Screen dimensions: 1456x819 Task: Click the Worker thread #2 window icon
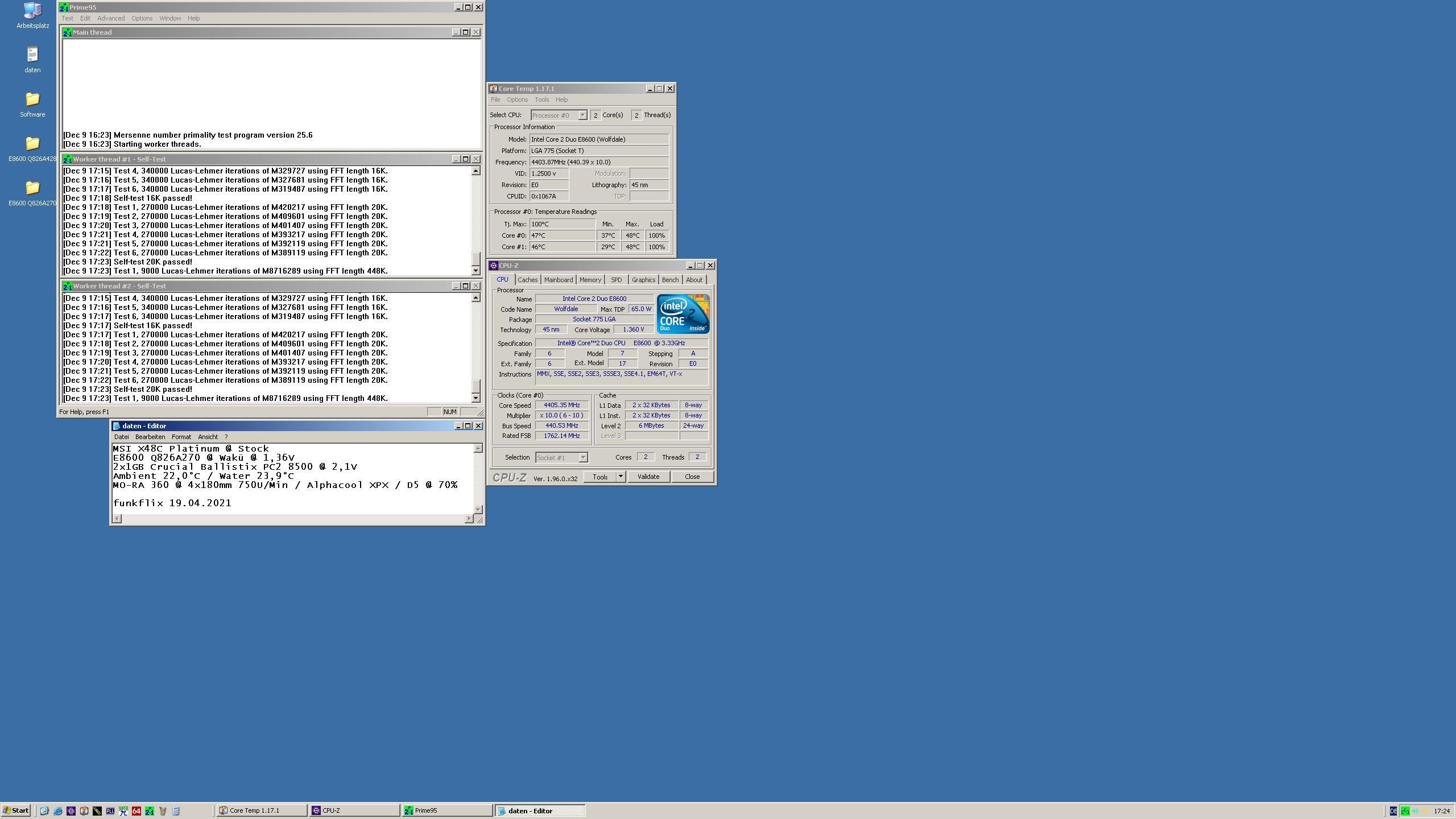click(67, 286)
